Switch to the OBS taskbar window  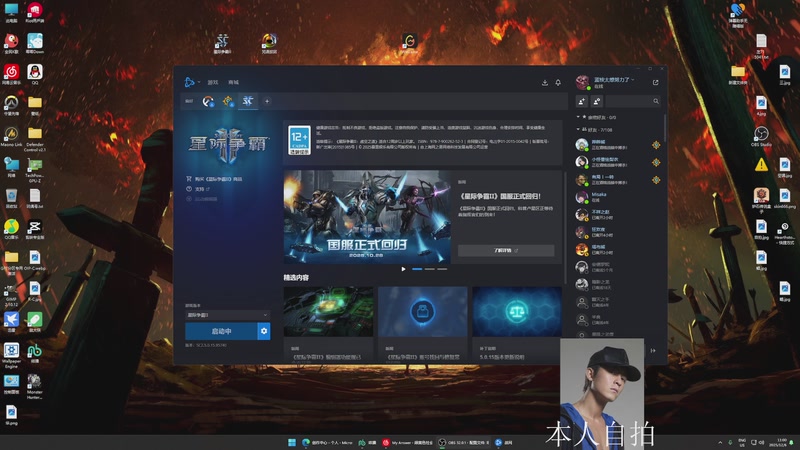464,442
